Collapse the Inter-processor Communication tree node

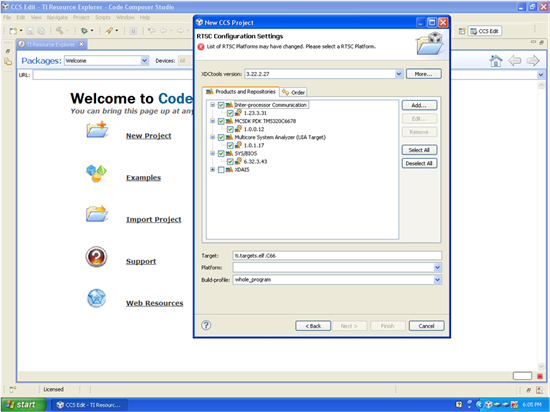pos(213,105)
